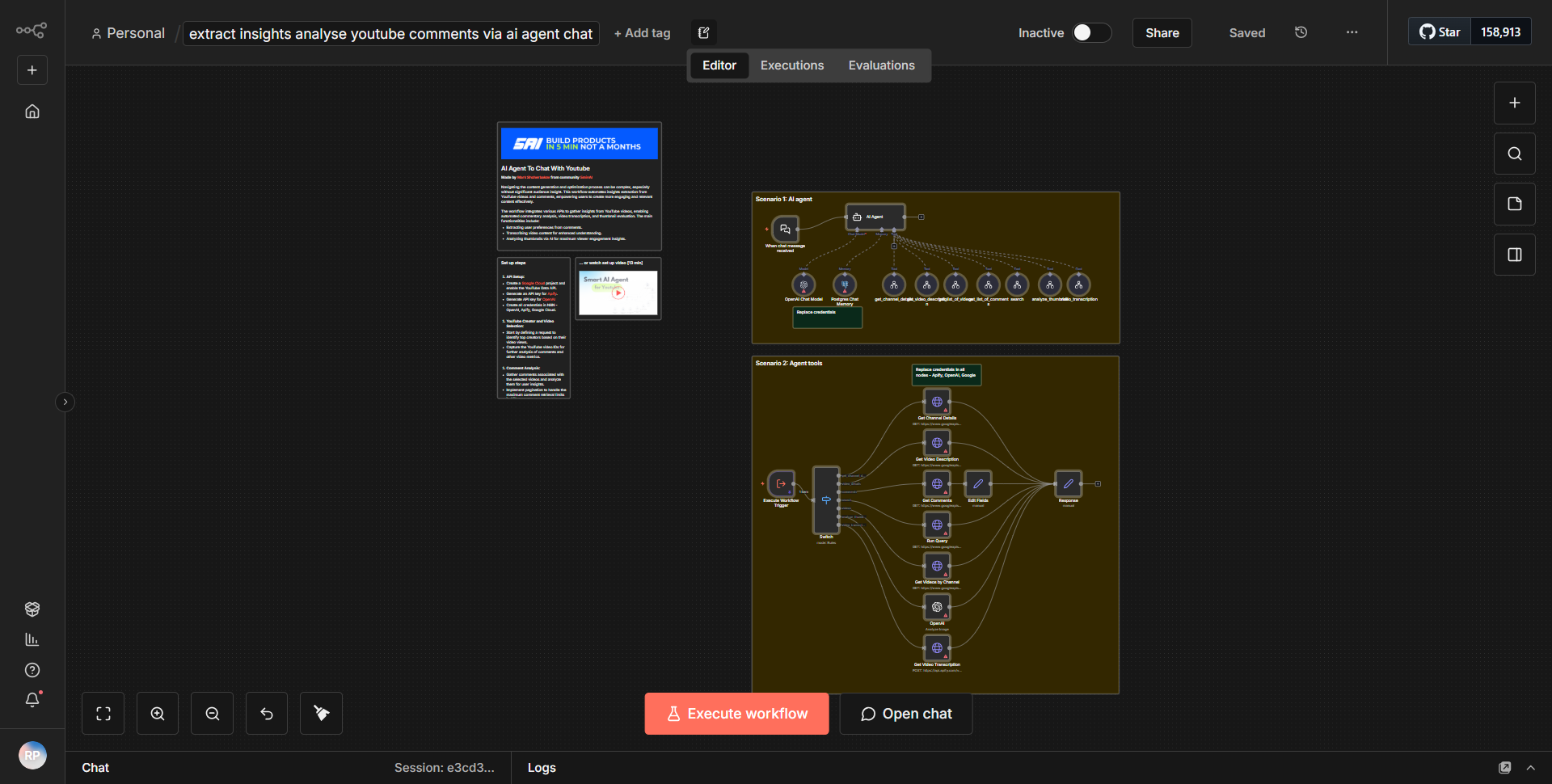Rename the workflow in the title field

(390, 33)
